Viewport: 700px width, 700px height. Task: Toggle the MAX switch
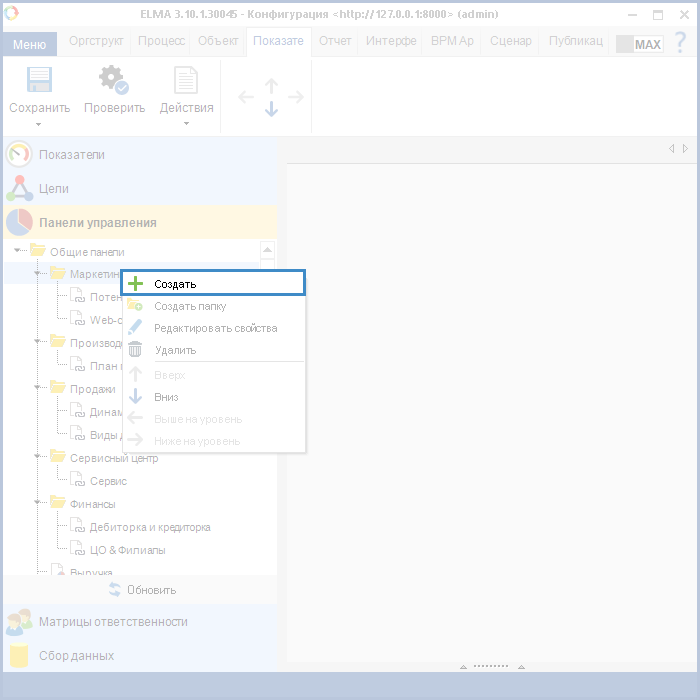click(638, 44)
